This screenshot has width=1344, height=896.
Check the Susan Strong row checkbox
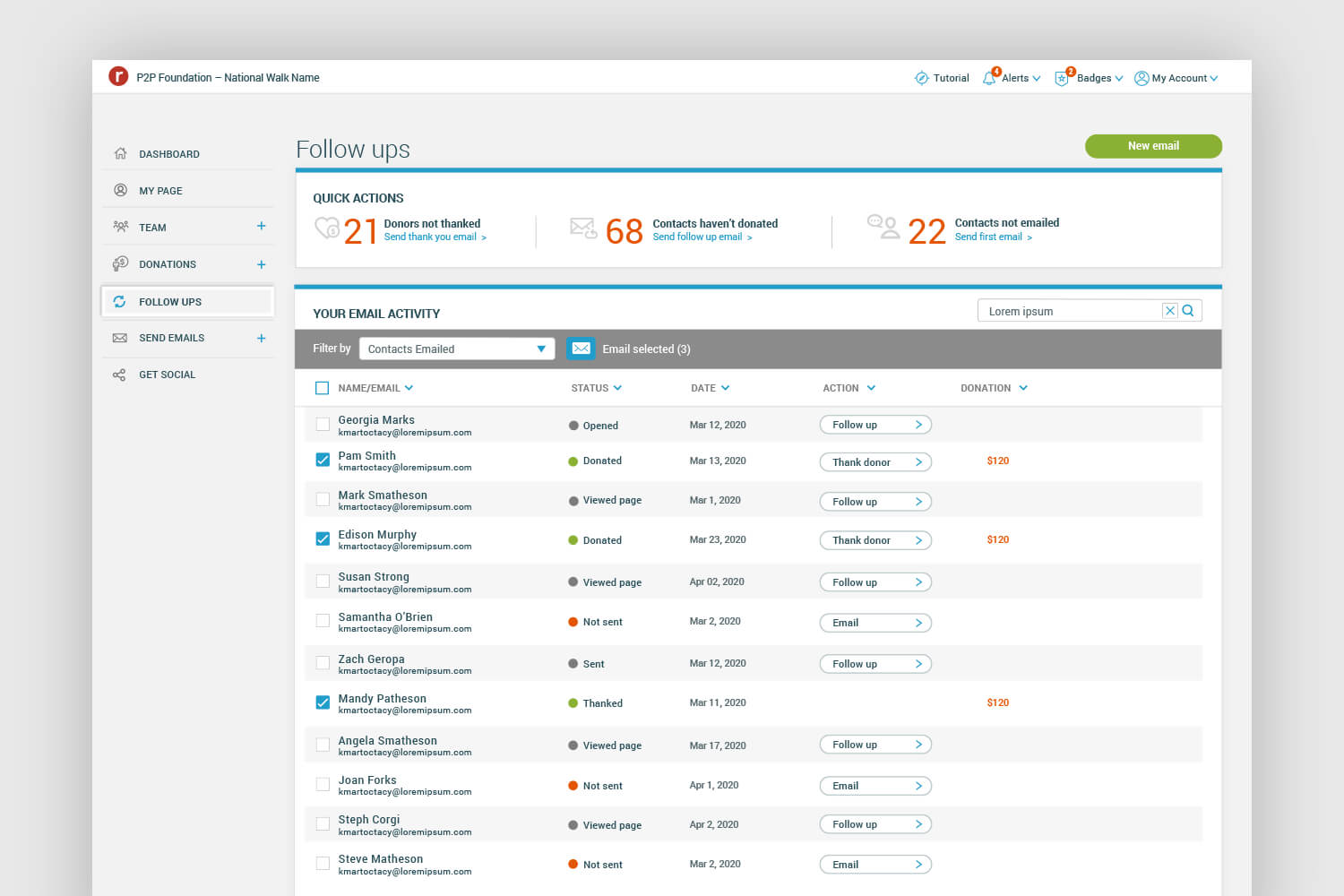323,582
